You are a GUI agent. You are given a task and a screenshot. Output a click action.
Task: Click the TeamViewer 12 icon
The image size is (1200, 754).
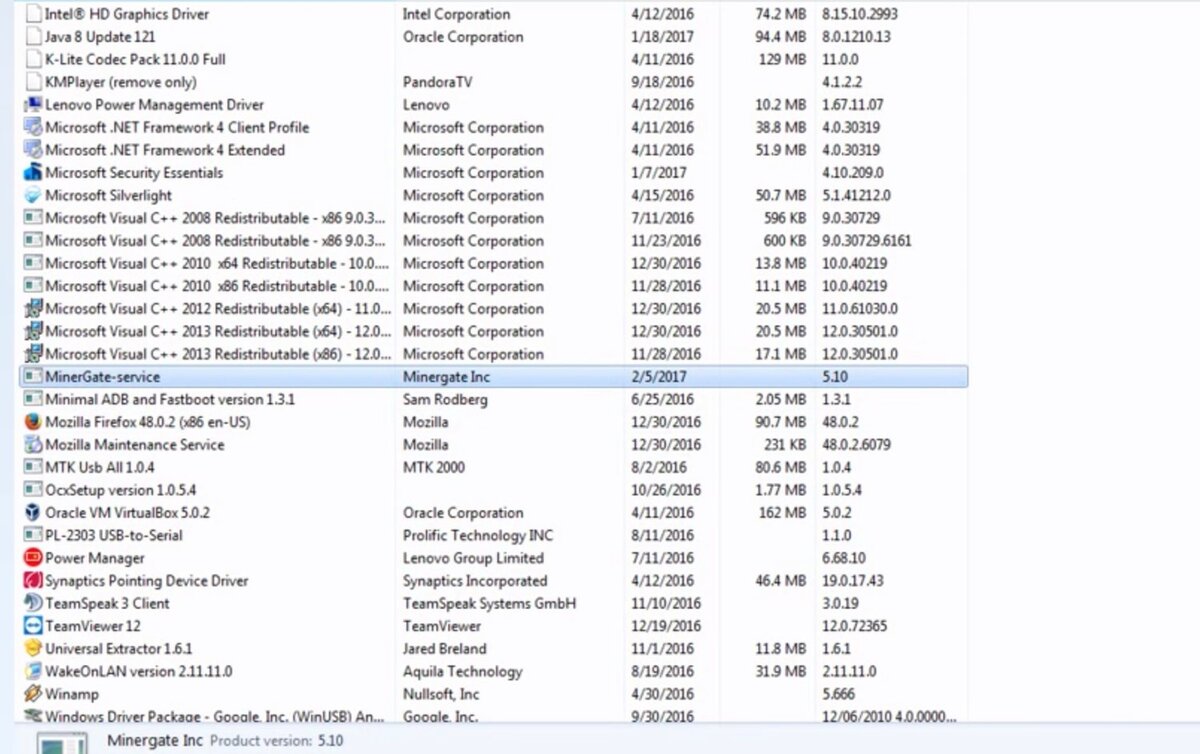[33, 626]
